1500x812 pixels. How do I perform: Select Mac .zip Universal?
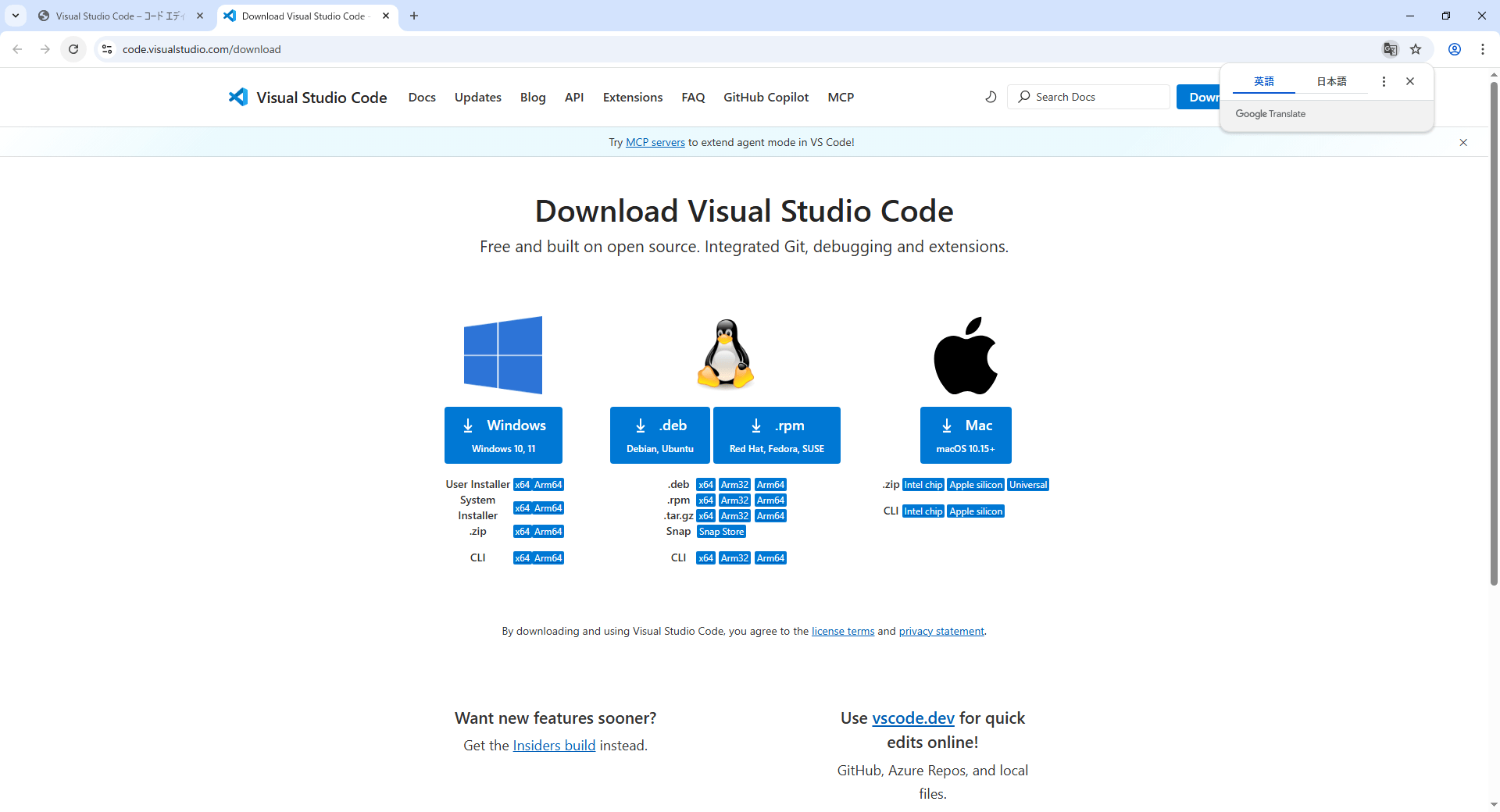1028,485
